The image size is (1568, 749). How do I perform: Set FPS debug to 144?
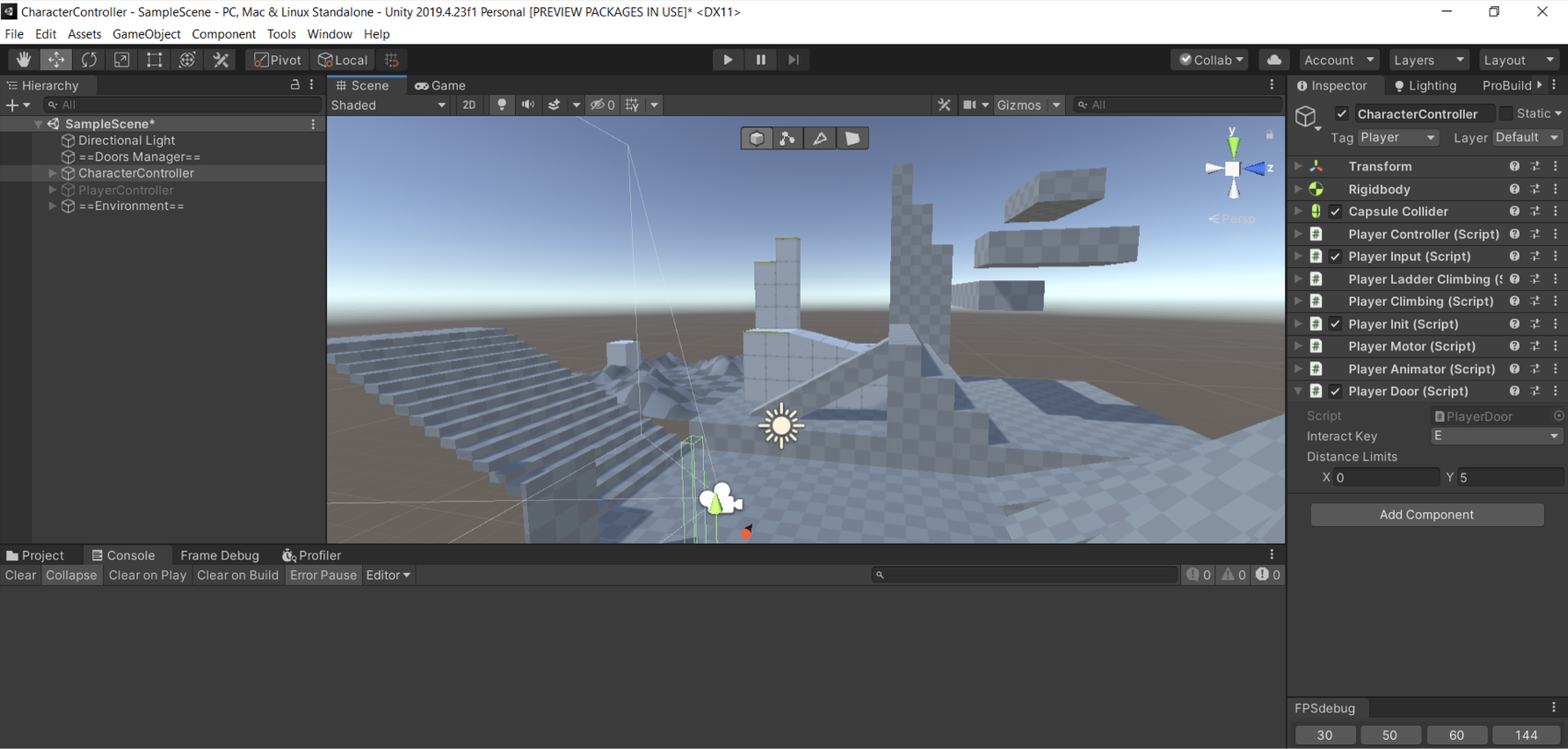click(1527, 734)
